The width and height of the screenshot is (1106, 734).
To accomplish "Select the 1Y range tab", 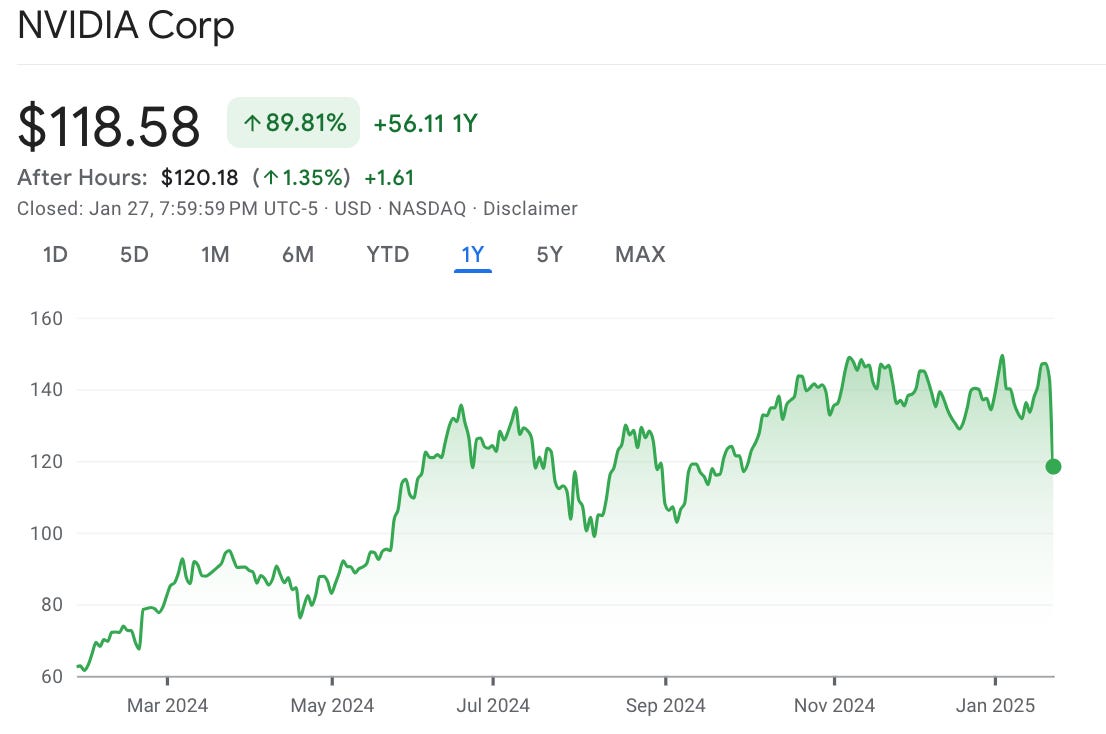I will click(x=473, y=255).
